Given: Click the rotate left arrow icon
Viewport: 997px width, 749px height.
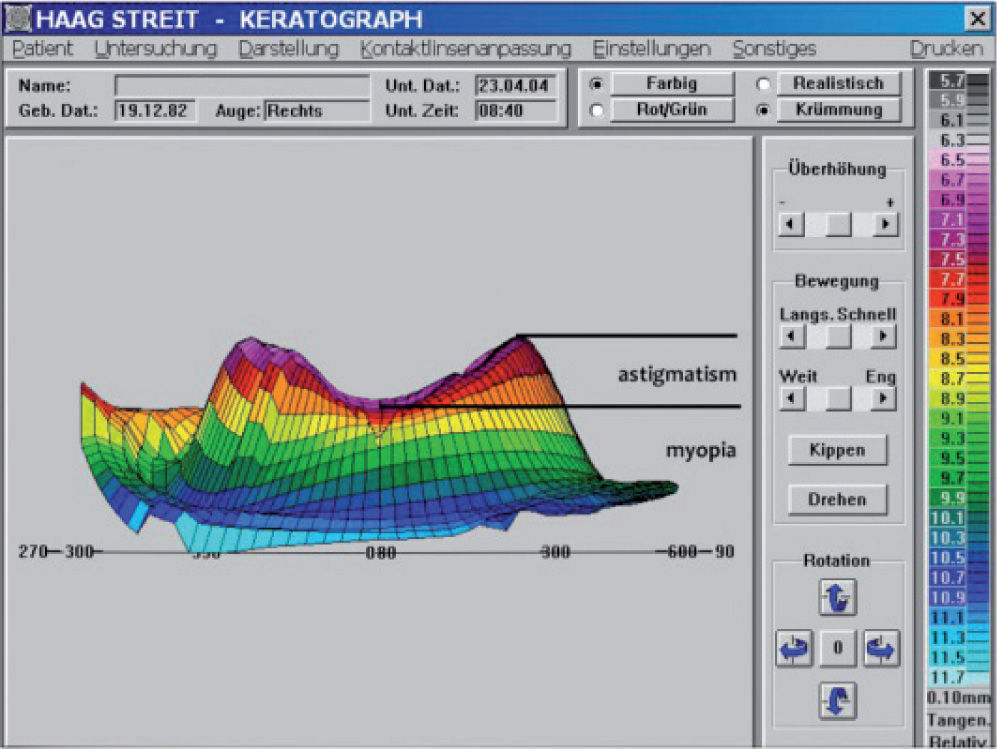Looking at the screenshot, I should point(793,649).
